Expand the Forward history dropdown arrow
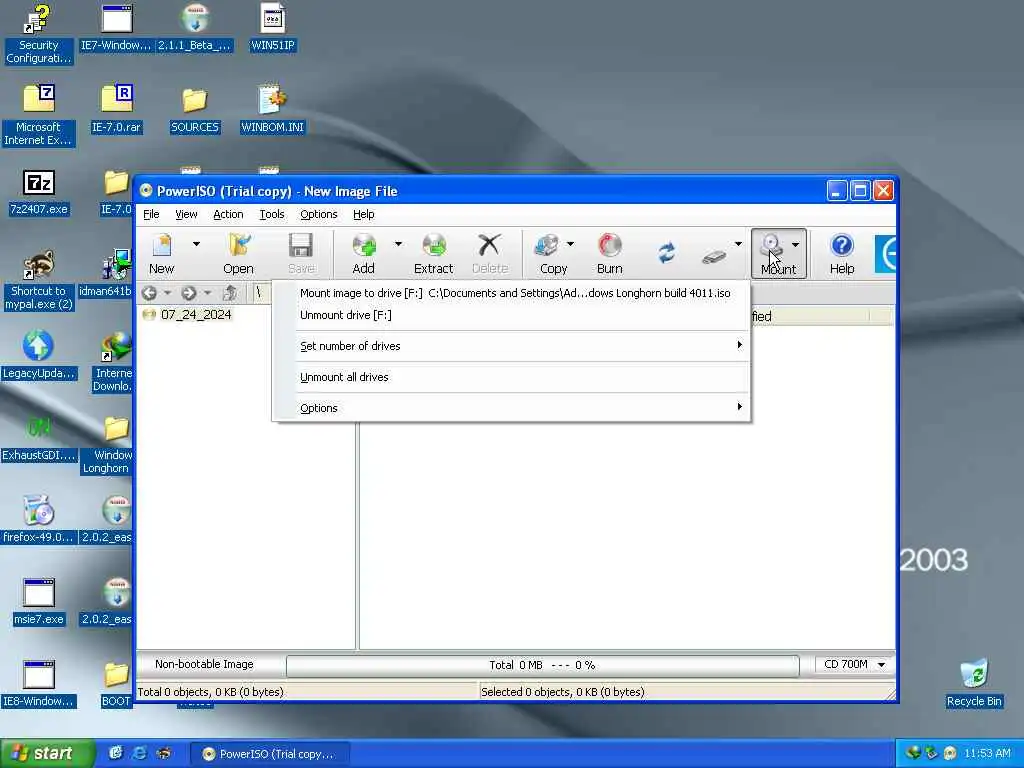This screenshot has width=1024, height=768. [x=207, y=293]
